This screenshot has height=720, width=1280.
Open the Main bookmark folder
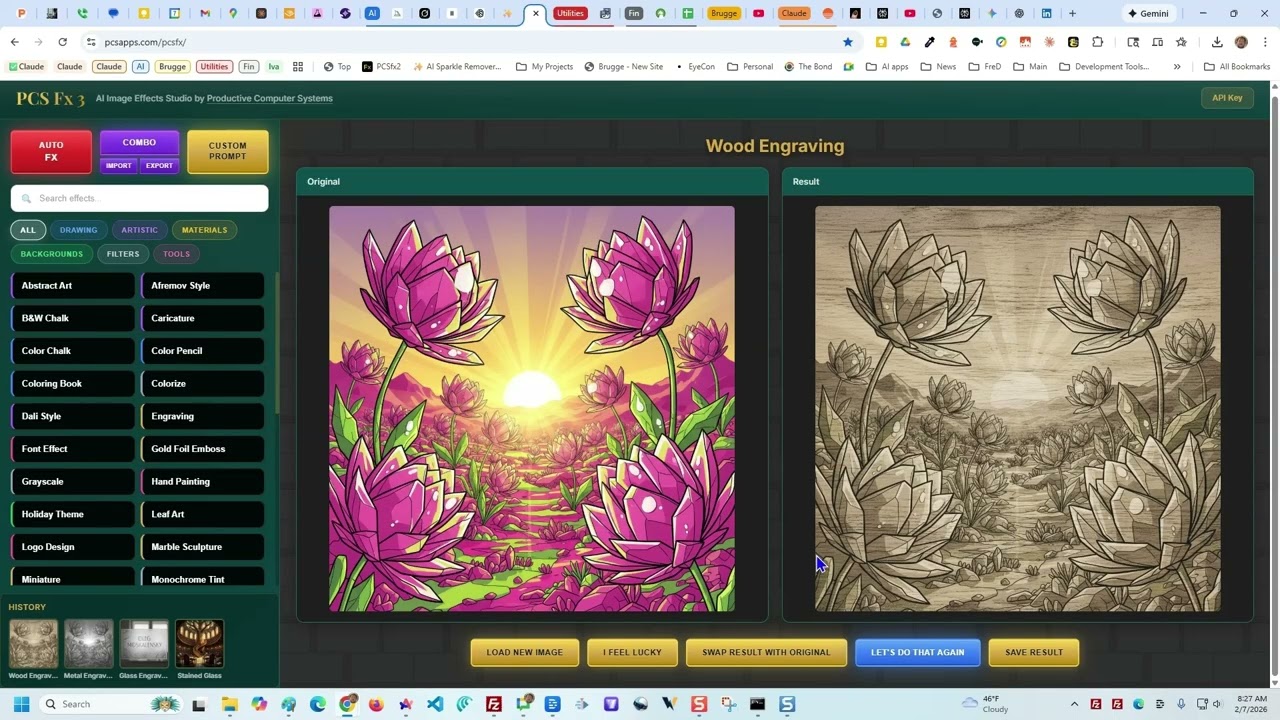pyautogui.click(x=1030, y=67)
